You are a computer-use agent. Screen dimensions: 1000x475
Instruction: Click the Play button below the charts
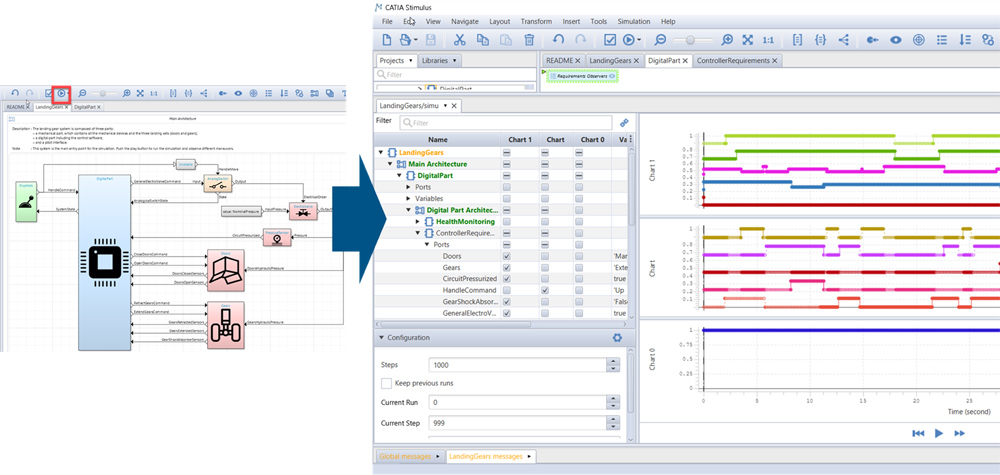(939, 433)
